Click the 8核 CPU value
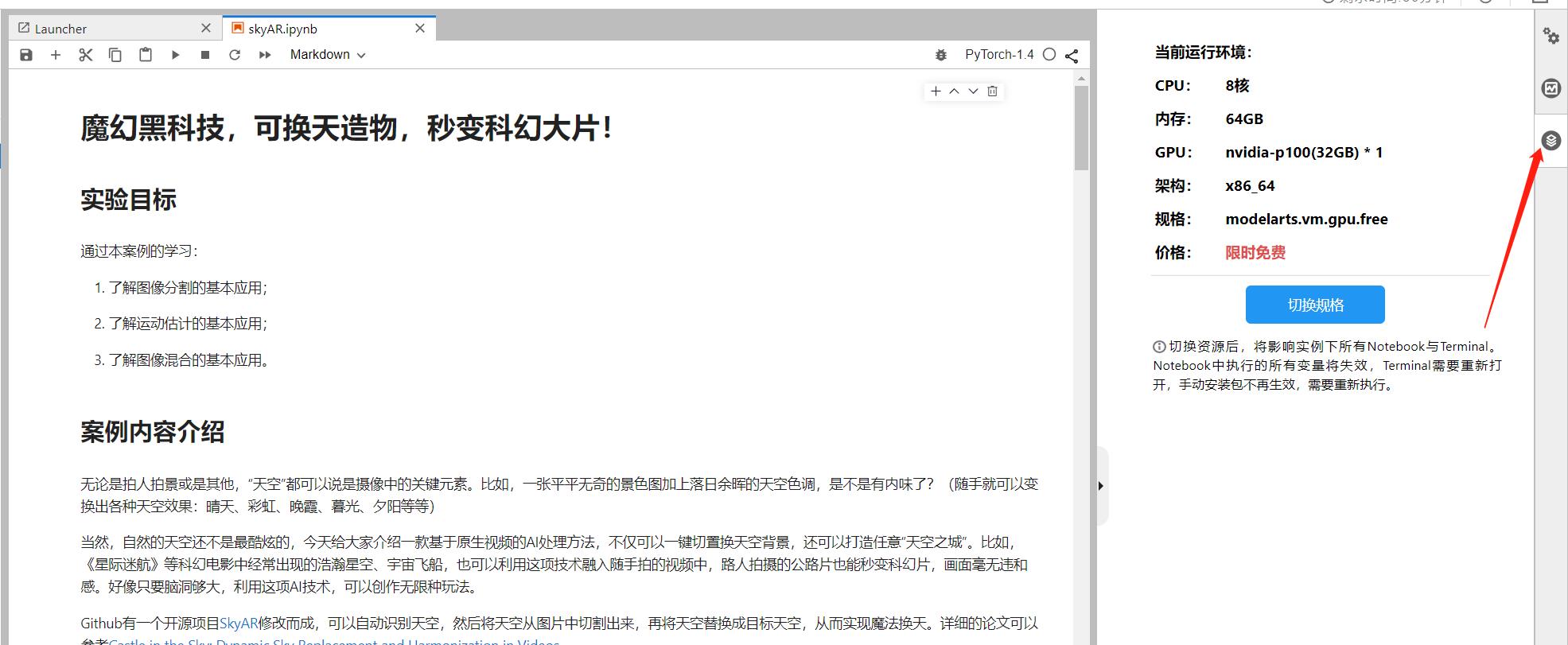The image size is (1568, 645). (x=1237, y=86)
